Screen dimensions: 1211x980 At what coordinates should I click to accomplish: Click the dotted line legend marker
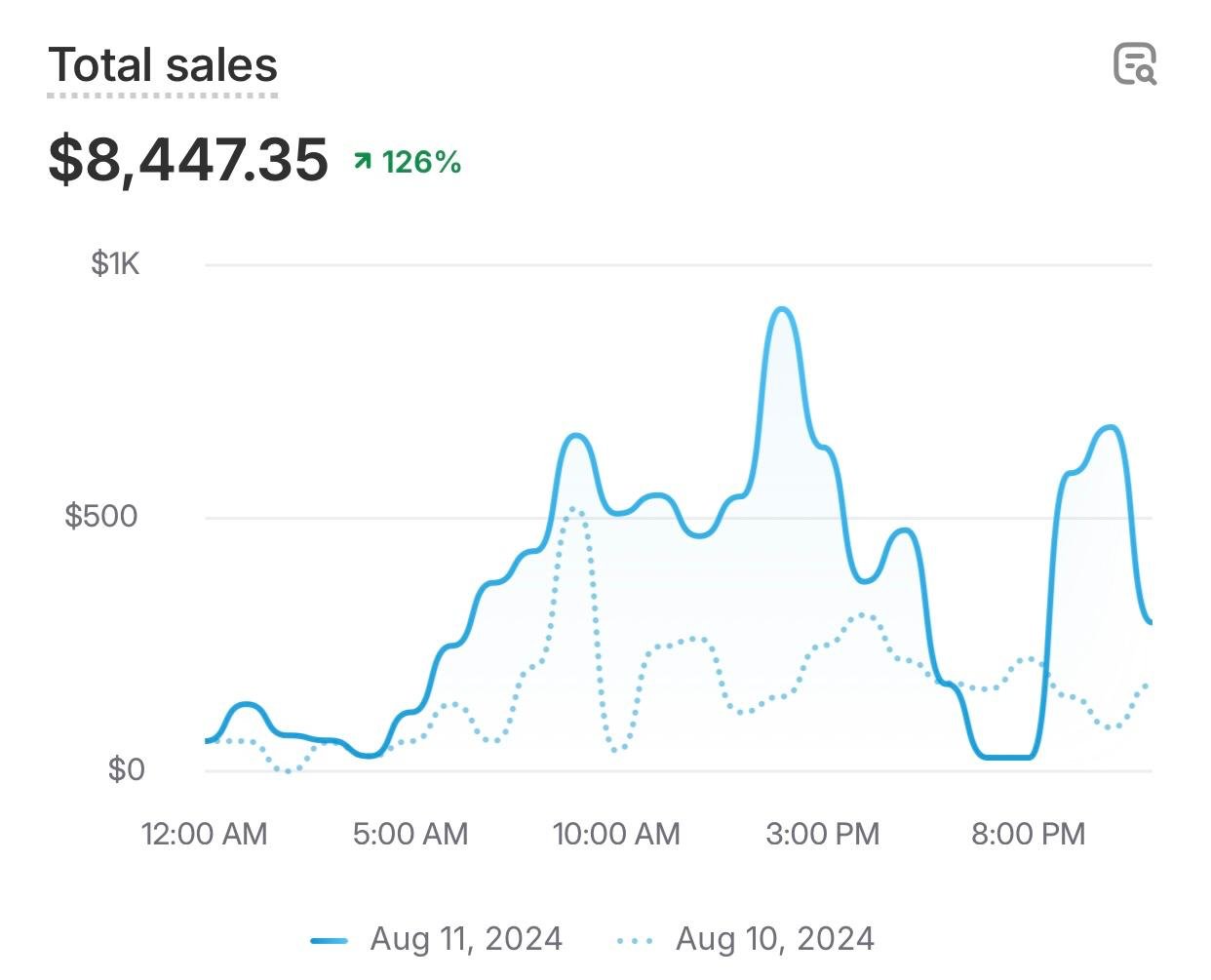(635, 941)
